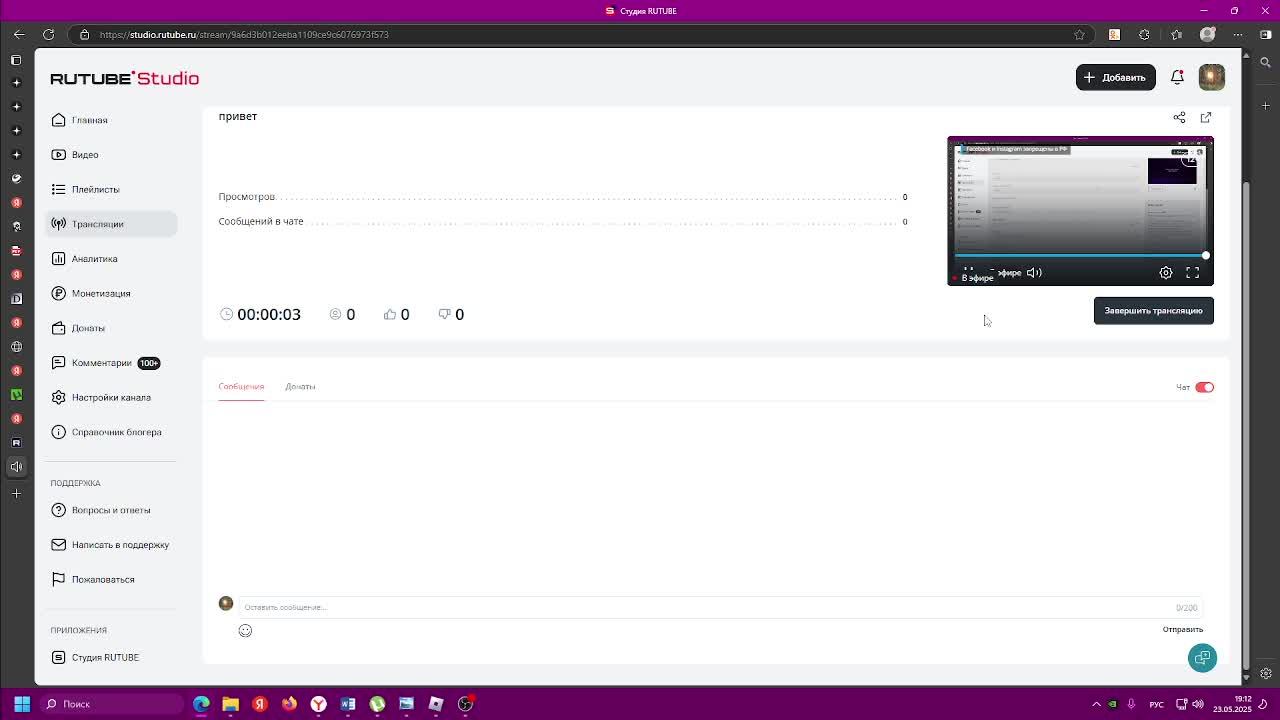Viewport: 1280px width, 720px height.
Task: Reload the page with refresh icon
Action: pyautogui.click(x=48, y=34)
